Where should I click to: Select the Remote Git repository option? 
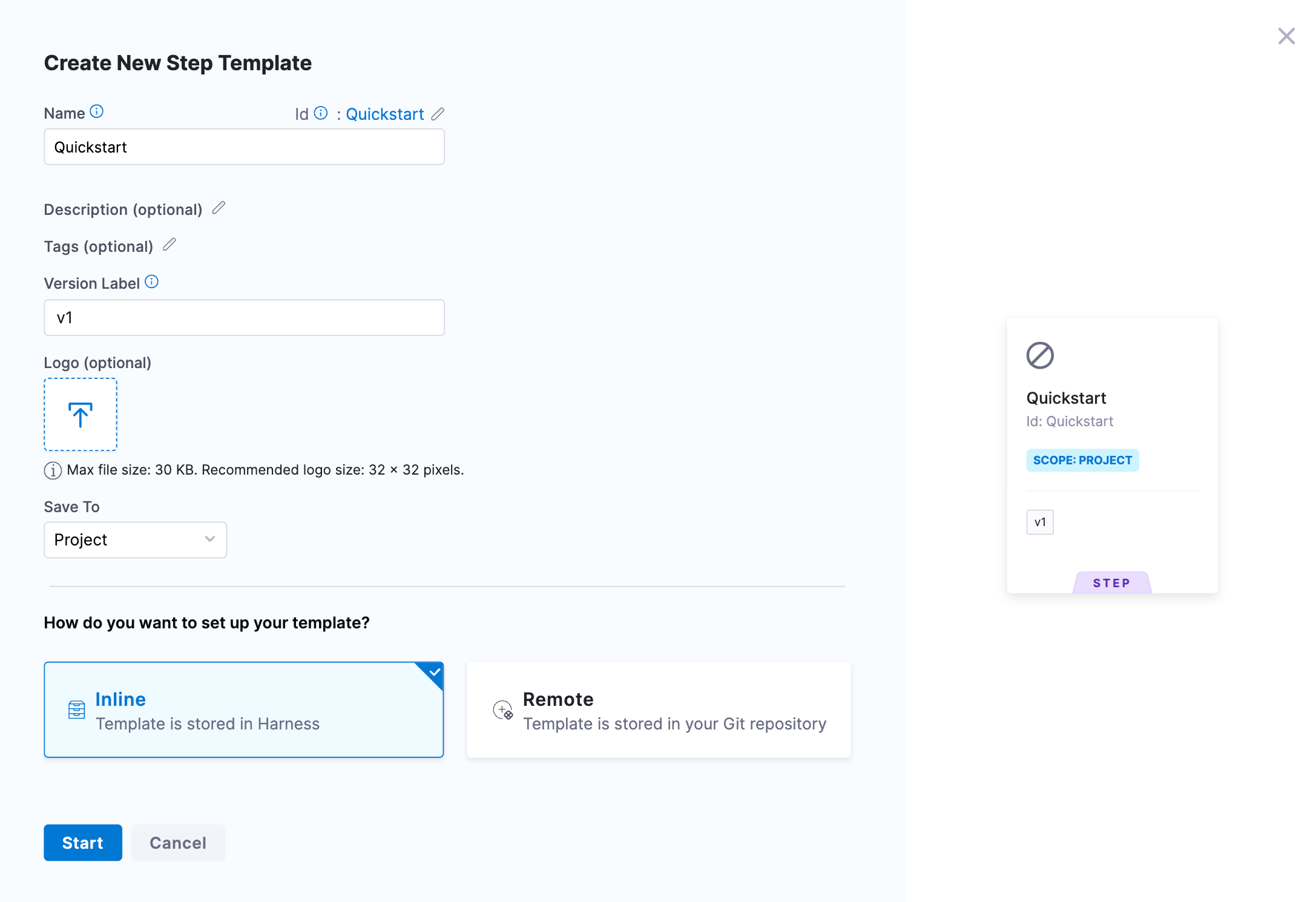tap(659, 709)
